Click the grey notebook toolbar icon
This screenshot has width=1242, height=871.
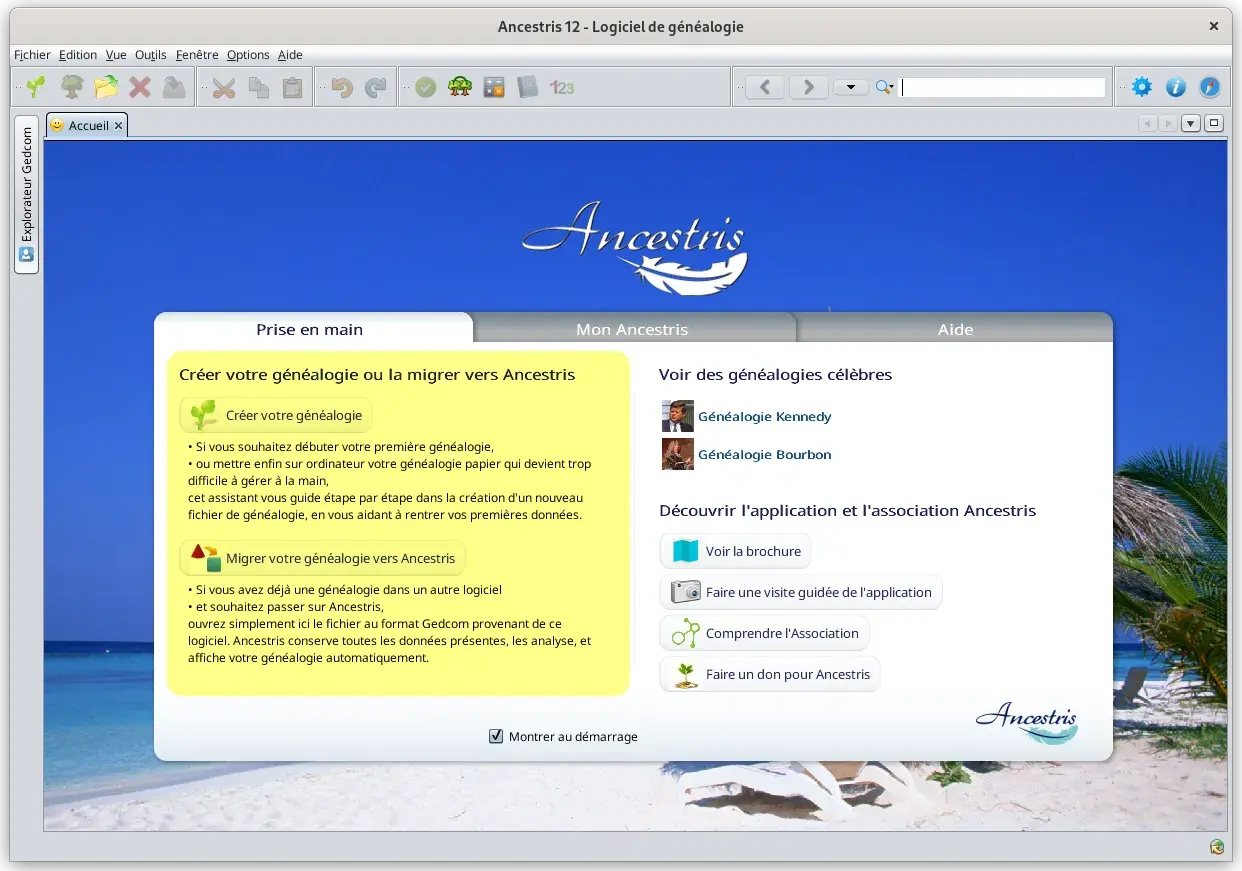click(528, 88)
